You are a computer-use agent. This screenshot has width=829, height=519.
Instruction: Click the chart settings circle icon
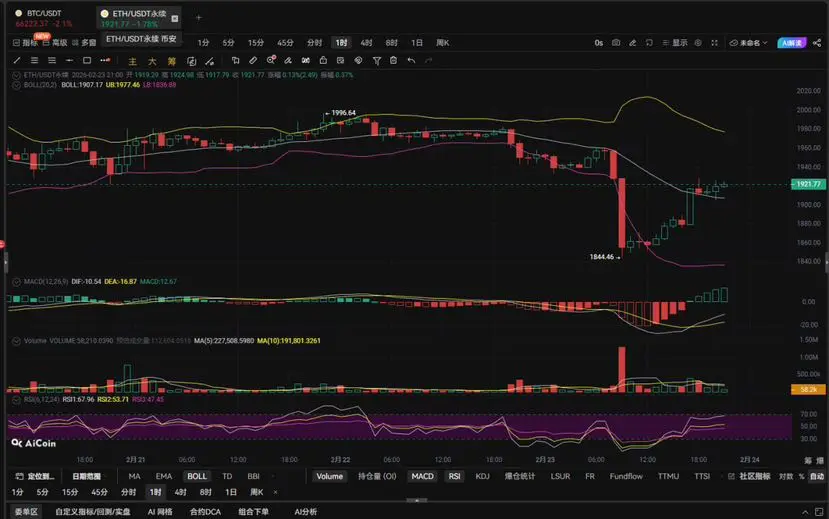(698, 43)
